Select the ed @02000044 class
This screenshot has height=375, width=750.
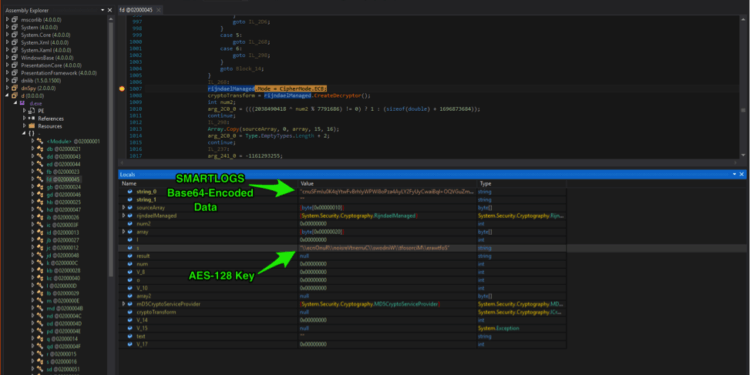pyautogui.click(x=63, y=164)
